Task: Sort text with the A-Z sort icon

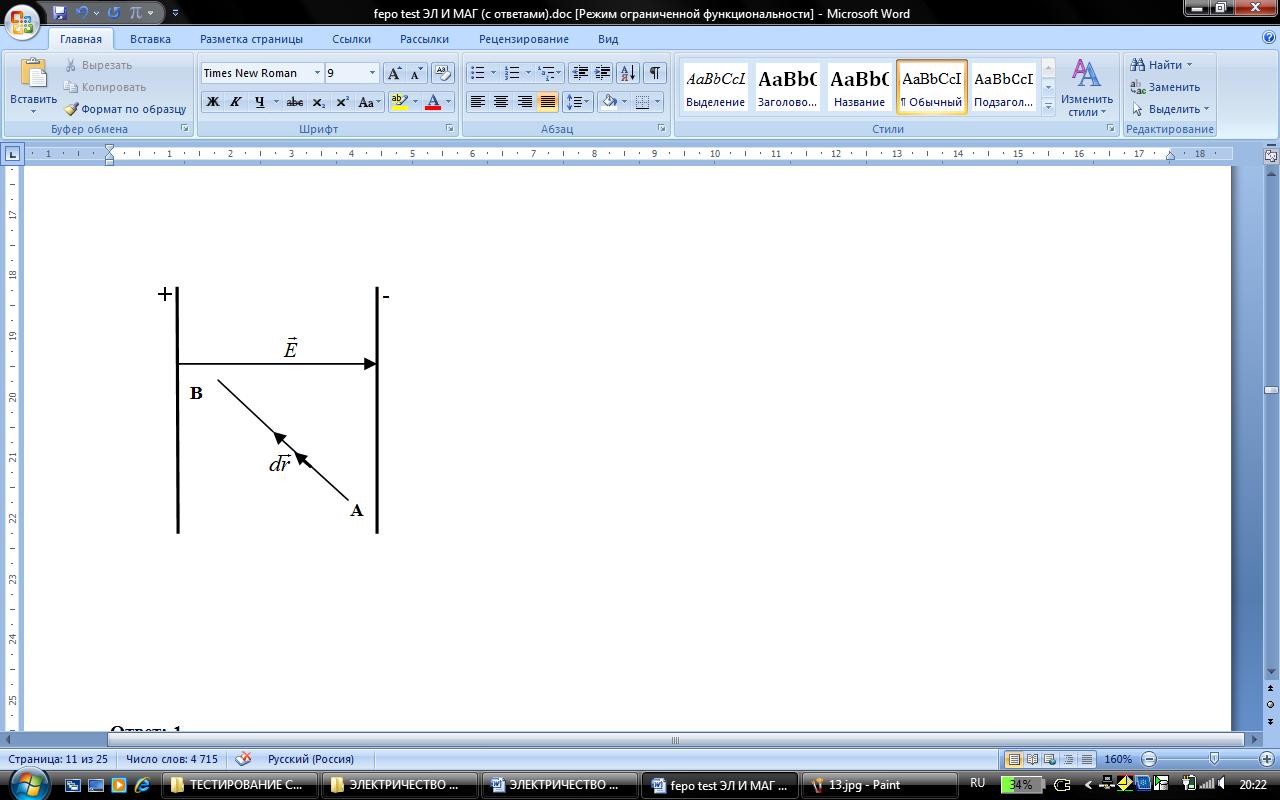Action: [628, 73]
